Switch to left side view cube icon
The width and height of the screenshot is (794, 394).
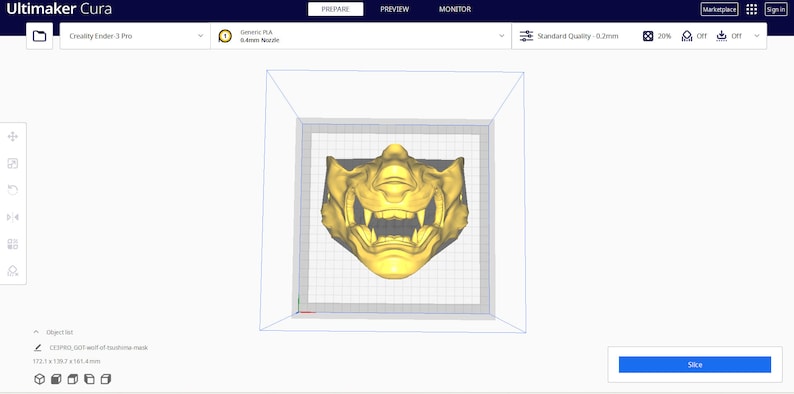[x=89, y=379]
